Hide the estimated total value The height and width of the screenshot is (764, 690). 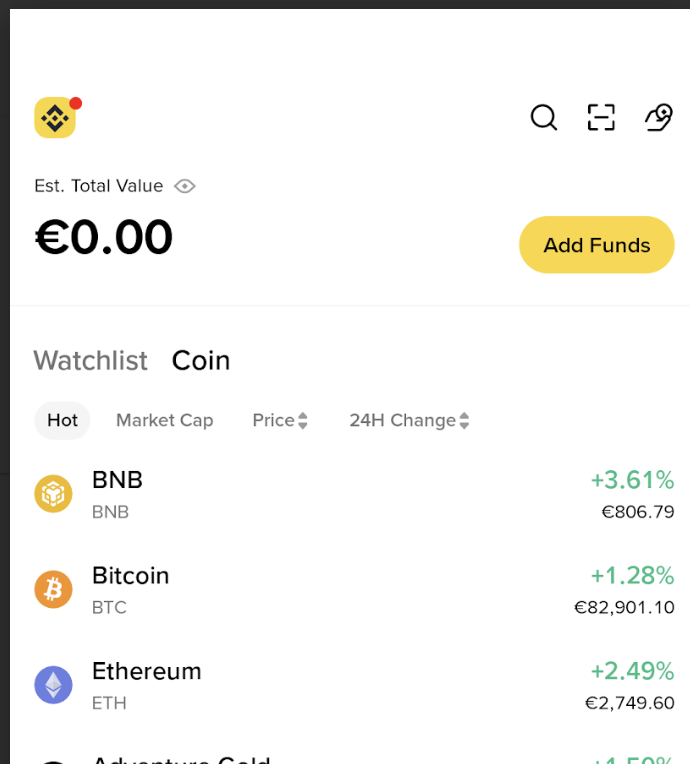[184, 186]
